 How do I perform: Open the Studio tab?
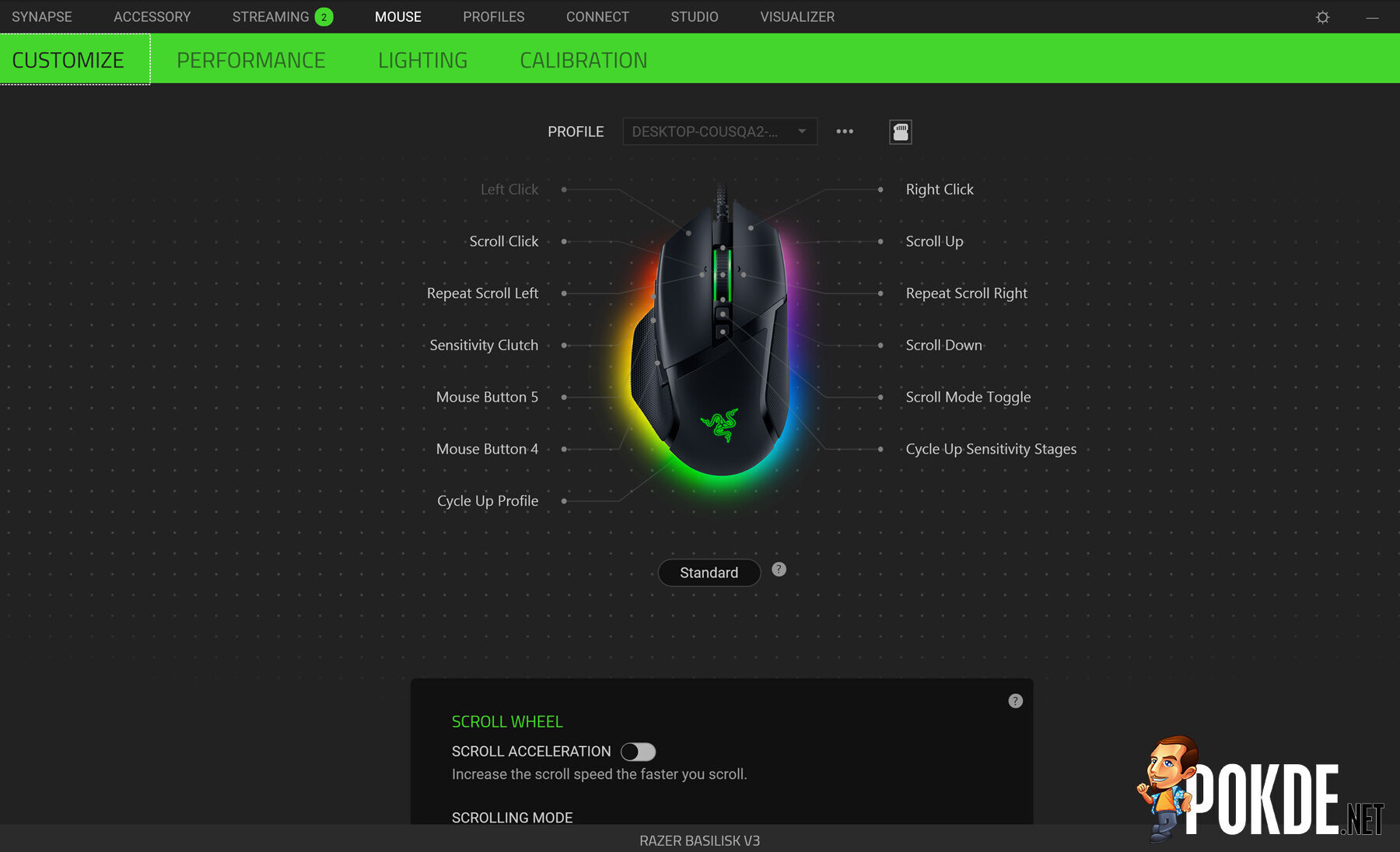(x=695, y=17)
